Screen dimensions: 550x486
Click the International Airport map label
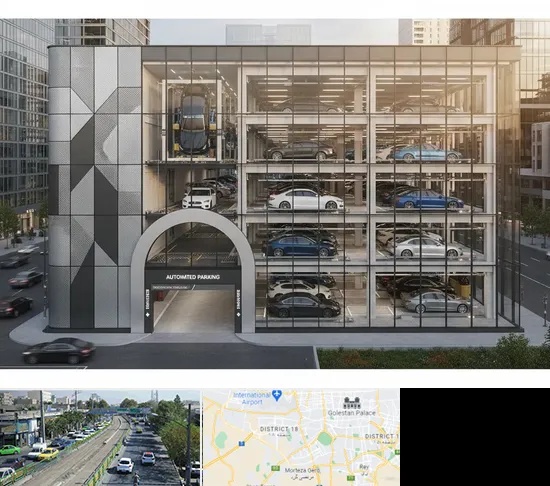click(251, 398)
